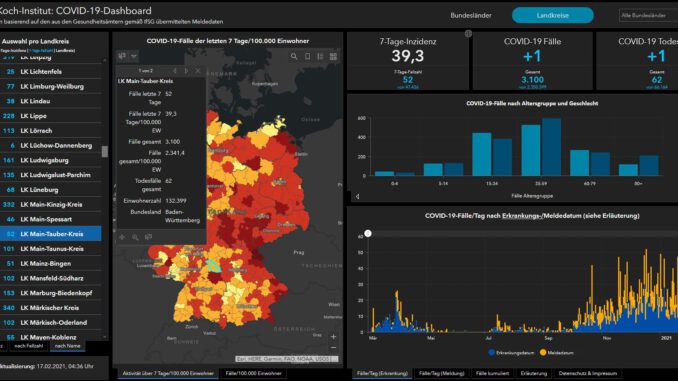Go to previous popup feature arrow
The height and width of the screenshot is (381, 678).
[175, 71]
